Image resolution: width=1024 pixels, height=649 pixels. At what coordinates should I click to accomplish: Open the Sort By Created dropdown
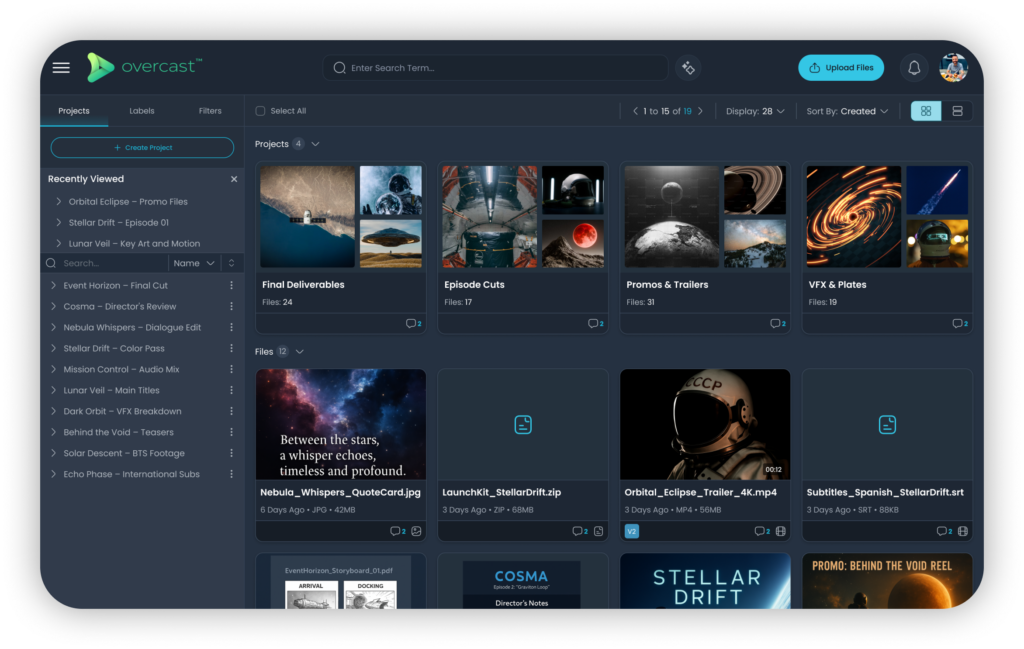click(847, 111)
